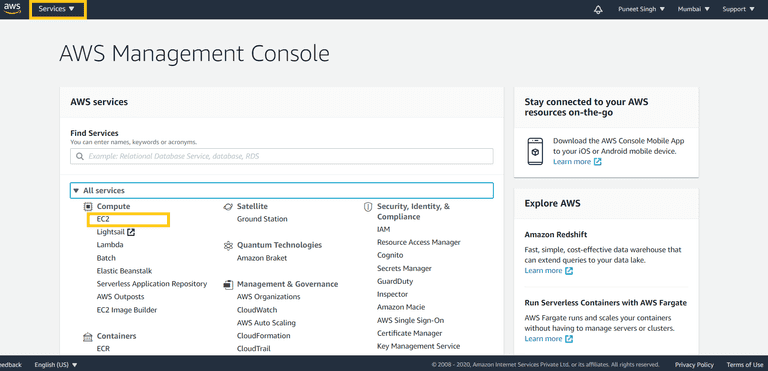Viewport: 768px width, 371px height.
Task: Click the Containers category icon
Action: tap(88, 336)
